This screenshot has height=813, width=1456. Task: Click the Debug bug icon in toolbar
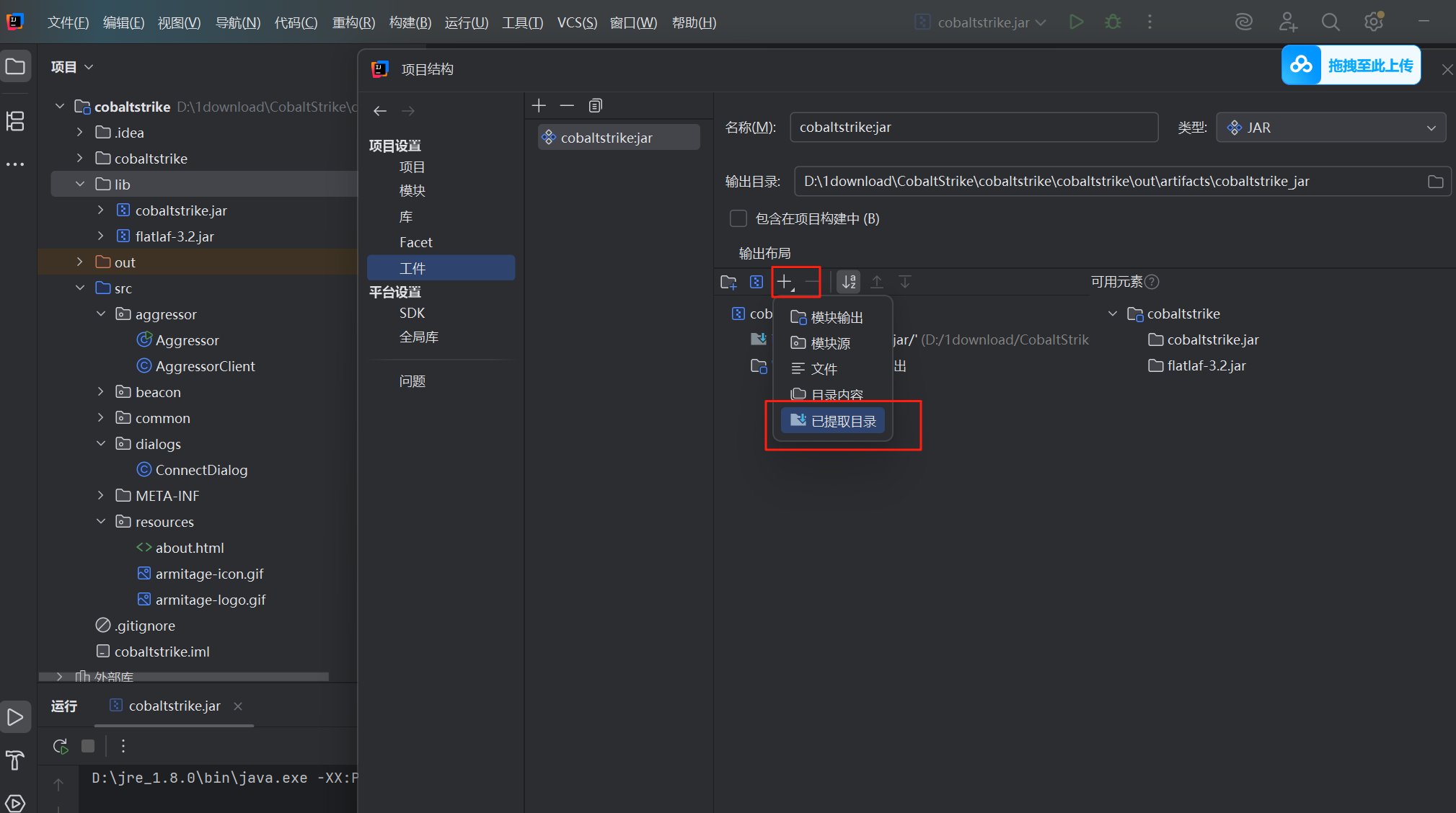[1113, 22]
